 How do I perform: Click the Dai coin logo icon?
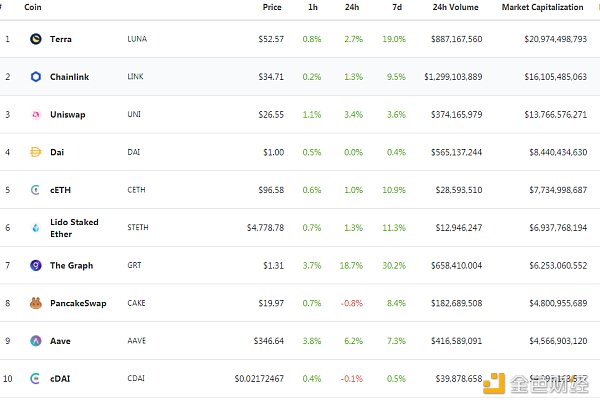[36, 152]
